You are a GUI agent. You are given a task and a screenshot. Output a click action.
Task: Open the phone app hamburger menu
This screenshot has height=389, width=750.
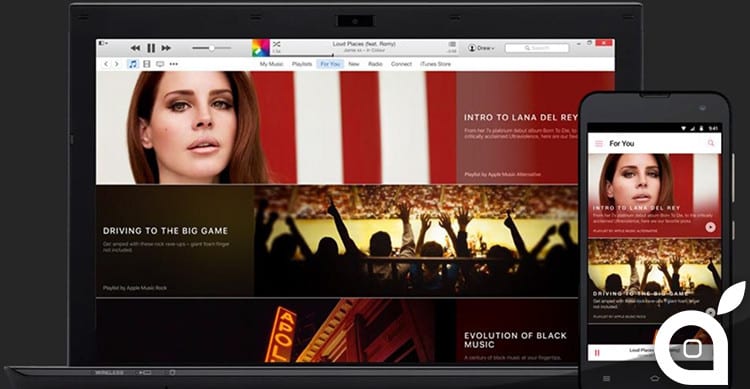[x=598, y=143]
